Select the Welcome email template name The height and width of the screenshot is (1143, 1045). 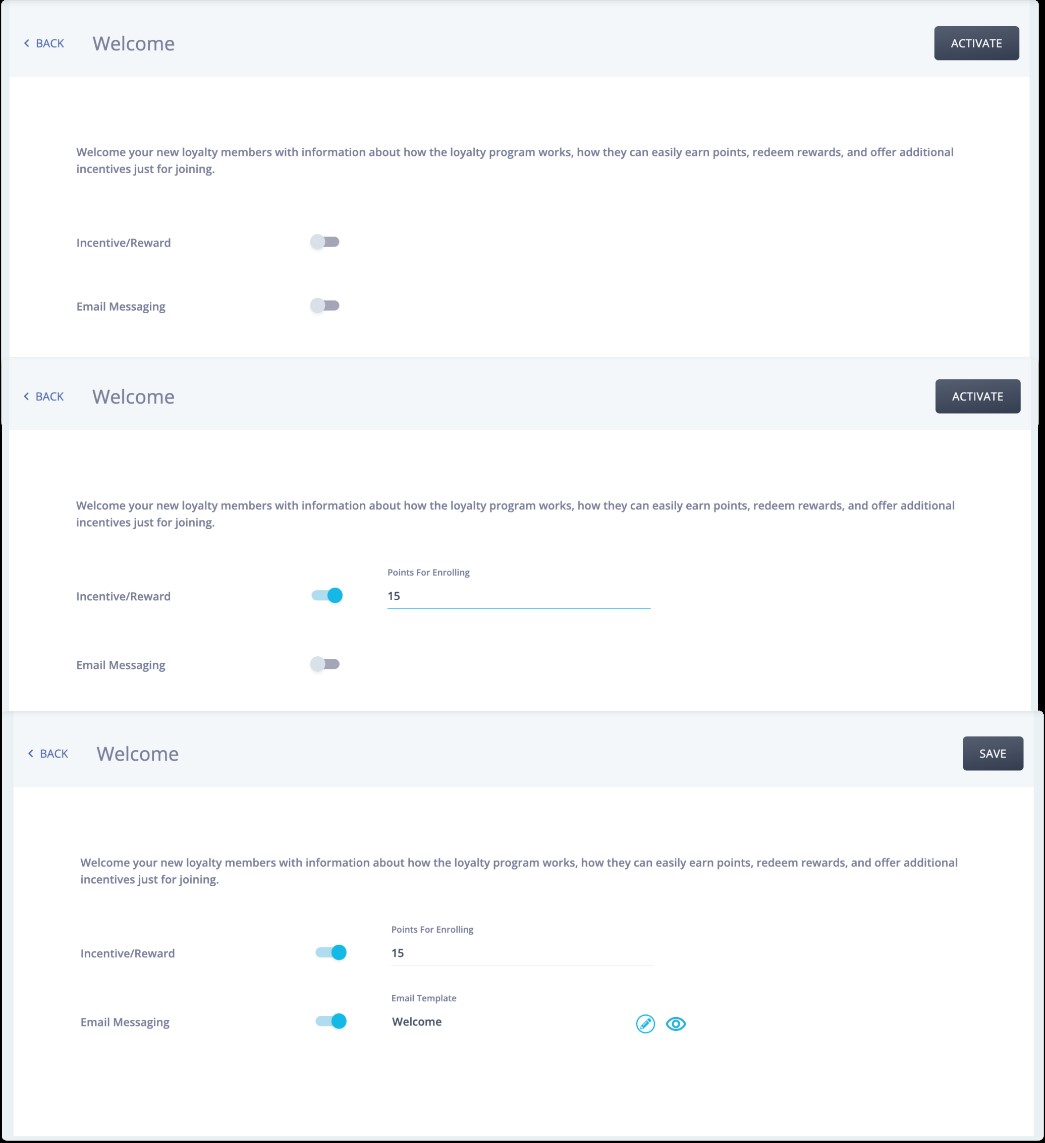pos(417,1022)
